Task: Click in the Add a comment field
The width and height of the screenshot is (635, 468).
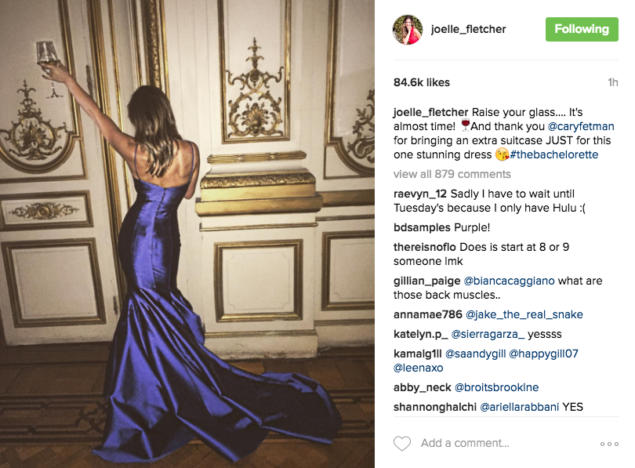Action: click(465, 443)
